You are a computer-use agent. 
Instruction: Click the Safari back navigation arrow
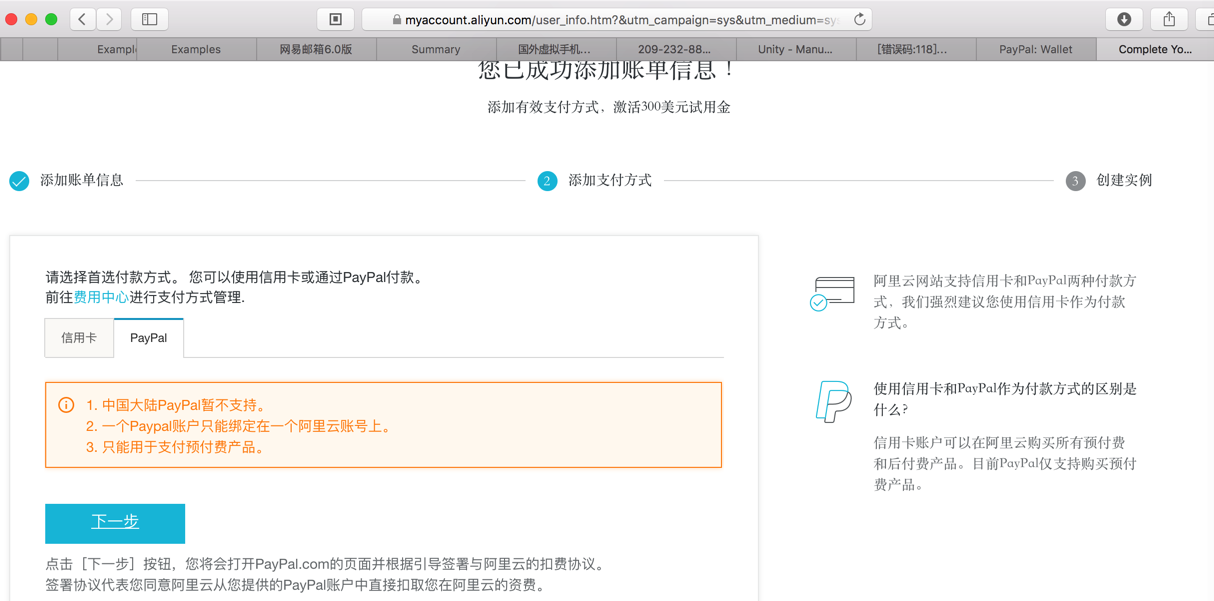[83, 19]
